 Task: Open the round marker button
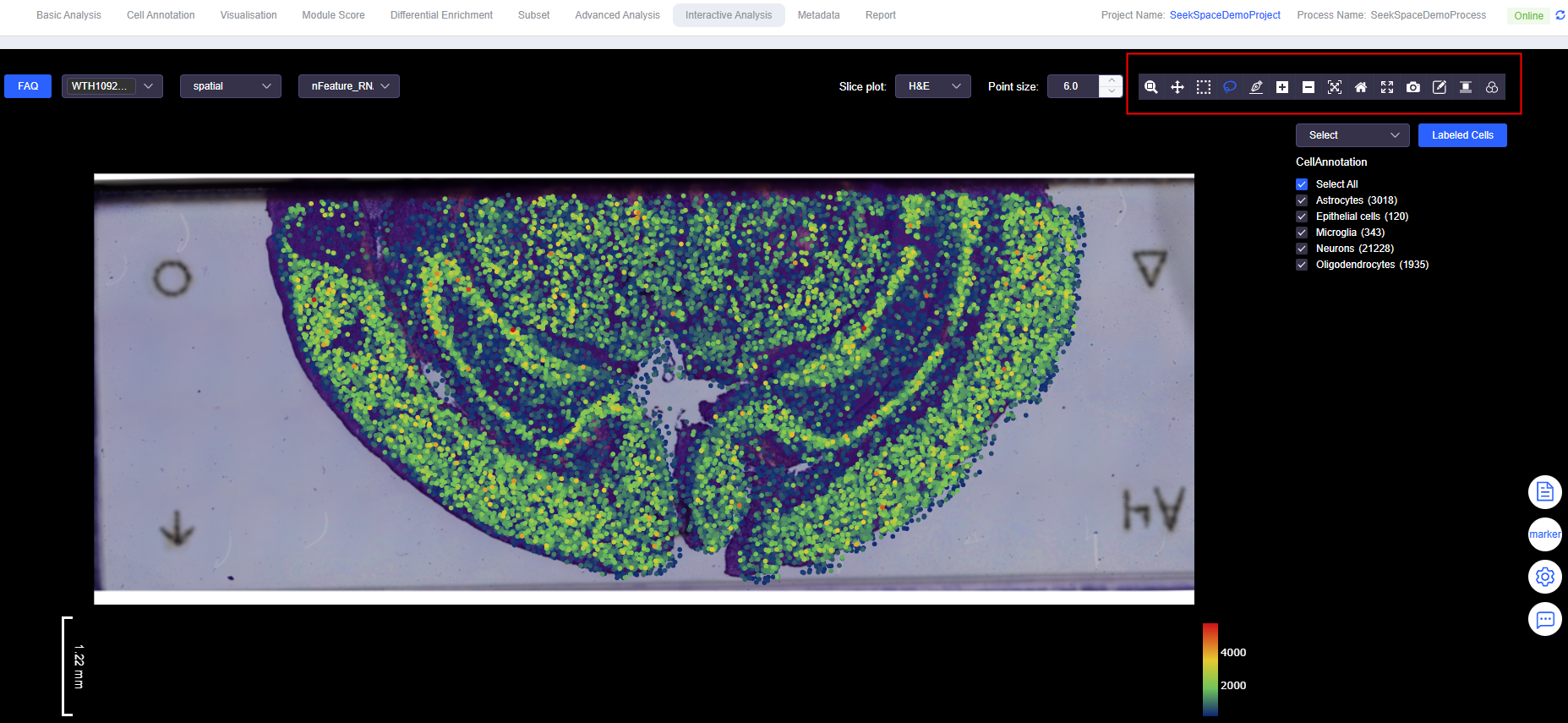1544,534
